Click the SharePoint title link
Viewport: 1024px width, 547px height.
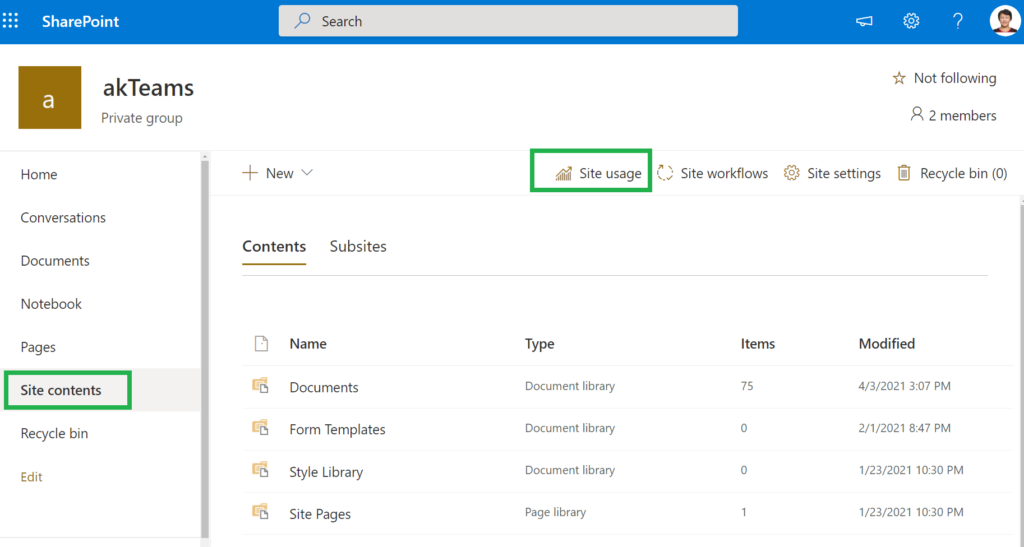pos(80,21)
